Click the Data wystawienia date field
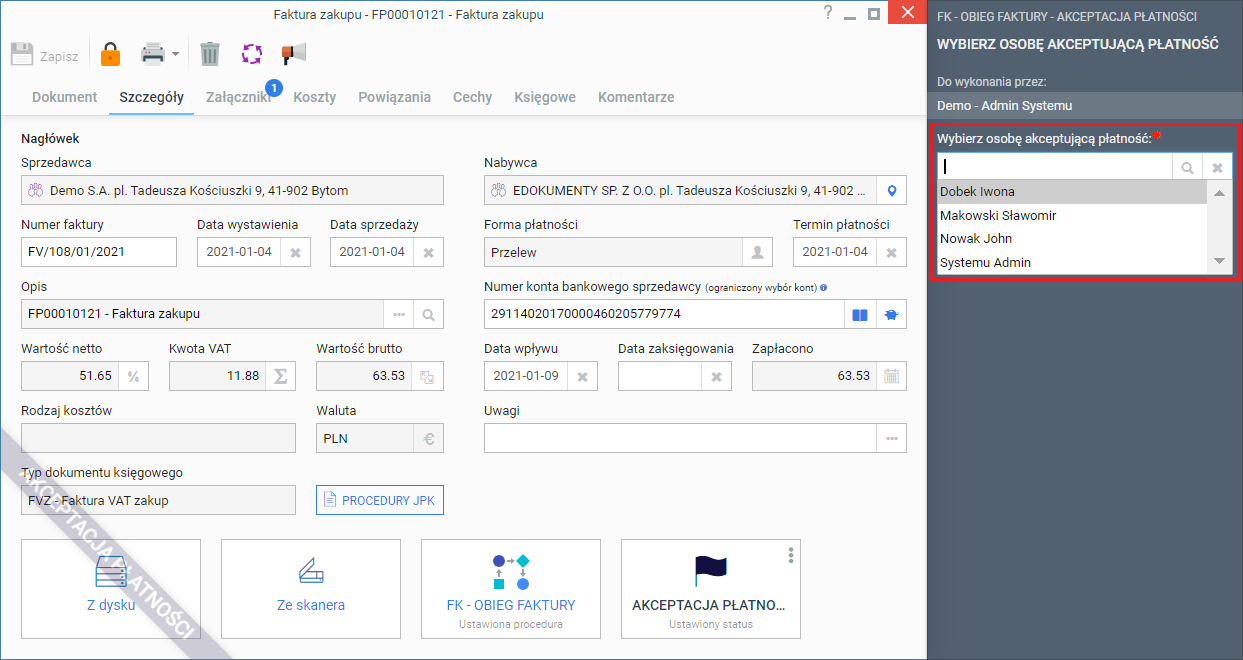This screenshot has width=1243, height=660. coord(239,252)
